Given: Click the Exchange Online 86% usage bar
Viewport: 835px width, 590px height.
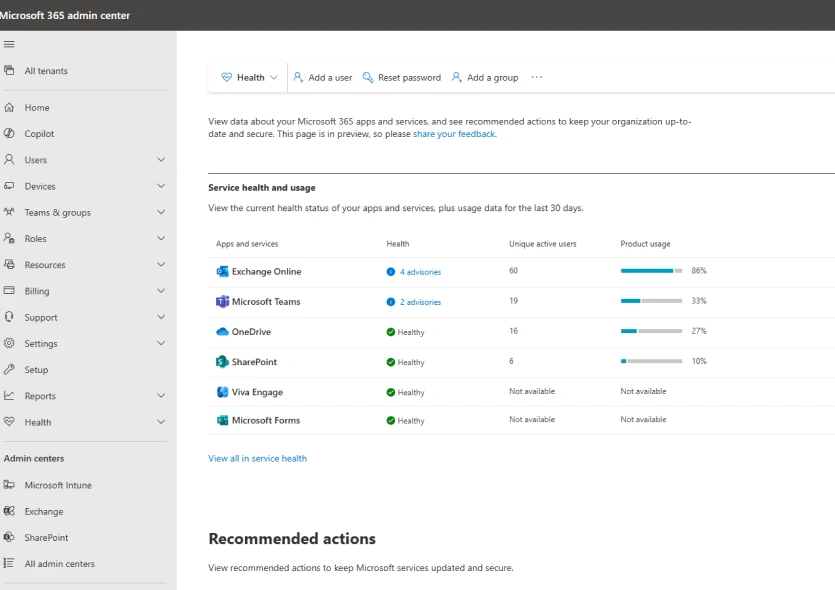Looking at the screenshot, I should (651, 271).
